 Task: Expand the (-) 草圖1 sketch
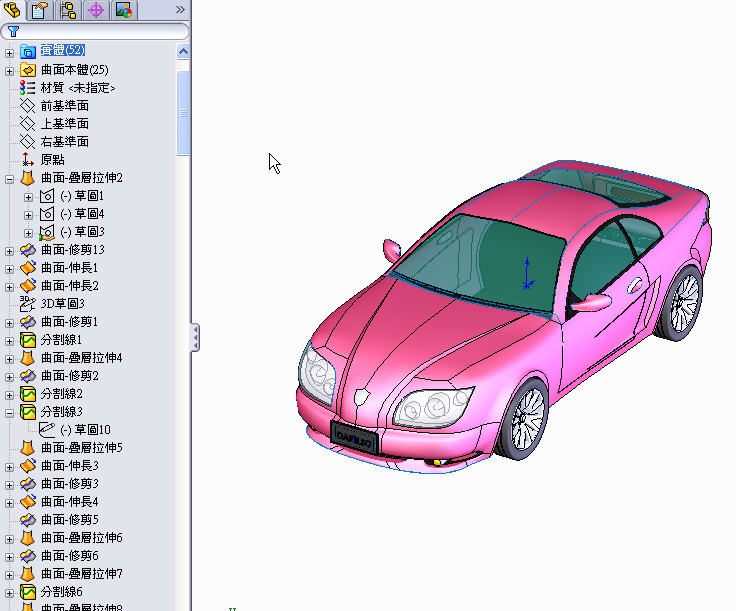(x=28, y=197)
